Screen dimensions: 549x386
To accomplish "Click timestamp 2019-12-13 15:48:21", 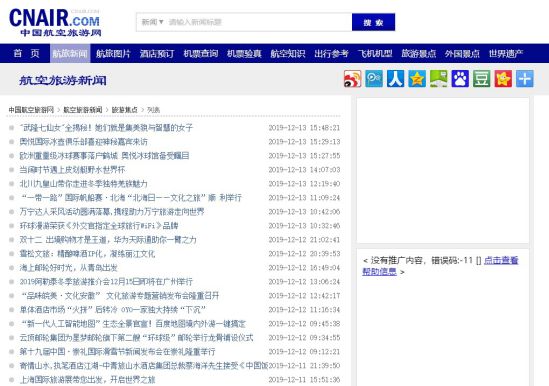I will tap(304, 127).
